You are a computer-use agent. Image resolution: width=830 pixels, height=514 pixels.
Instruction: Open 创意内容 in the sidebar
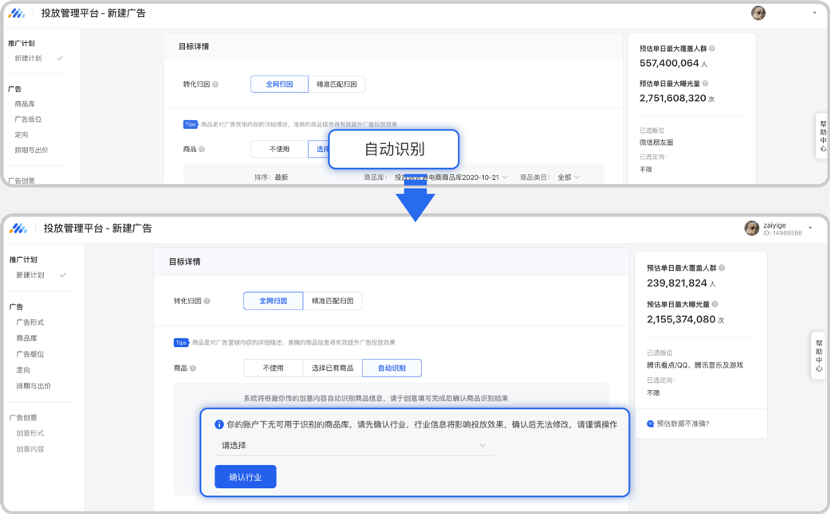click(30, 449)
